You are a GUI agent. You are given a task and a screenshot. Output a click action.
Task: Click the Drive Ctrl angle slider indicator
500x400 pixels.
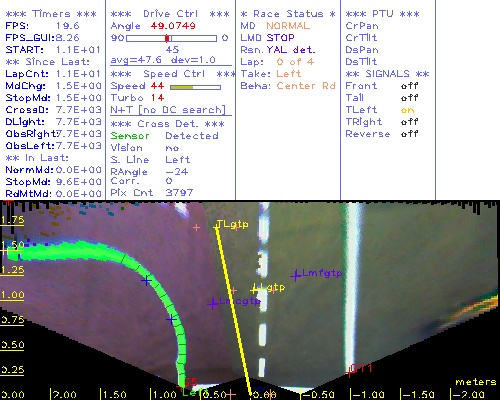click(167, 38)
